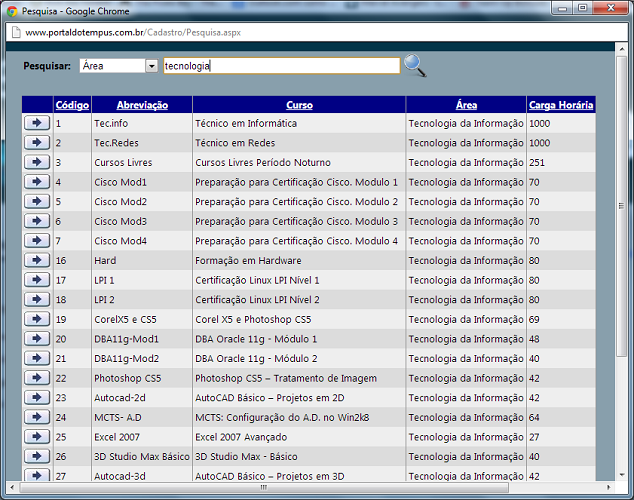Click the Chrome logo in title bar
The image size is (634, 500).
(12, 11)
